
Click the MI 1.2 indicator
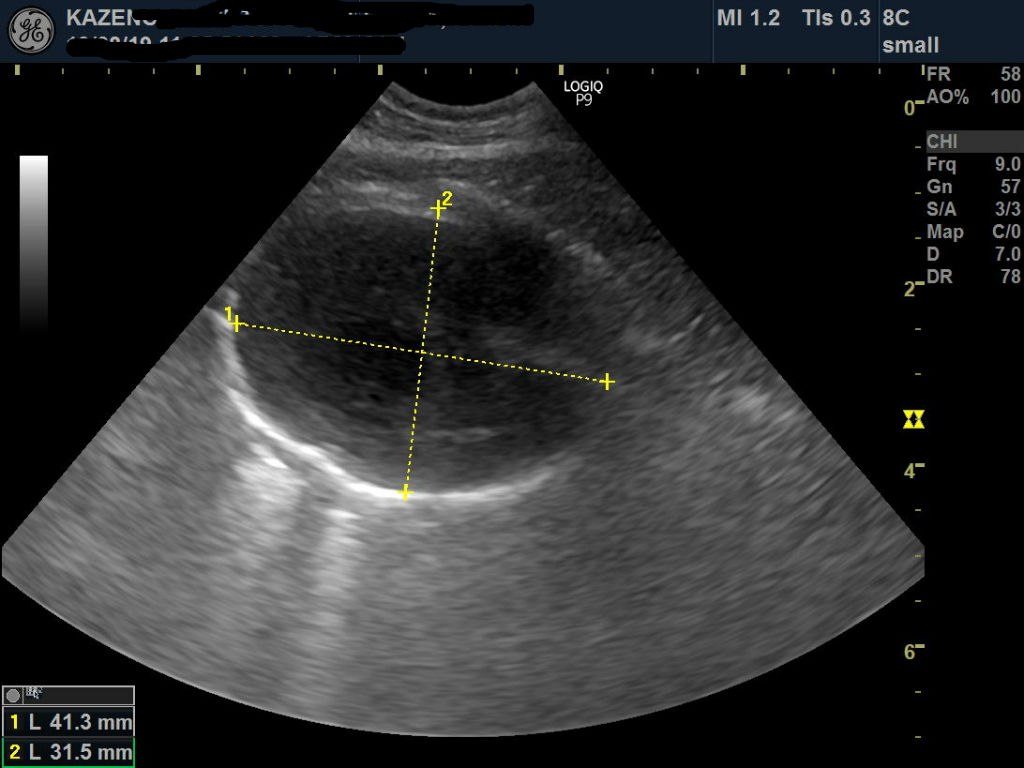click(748, 18)
